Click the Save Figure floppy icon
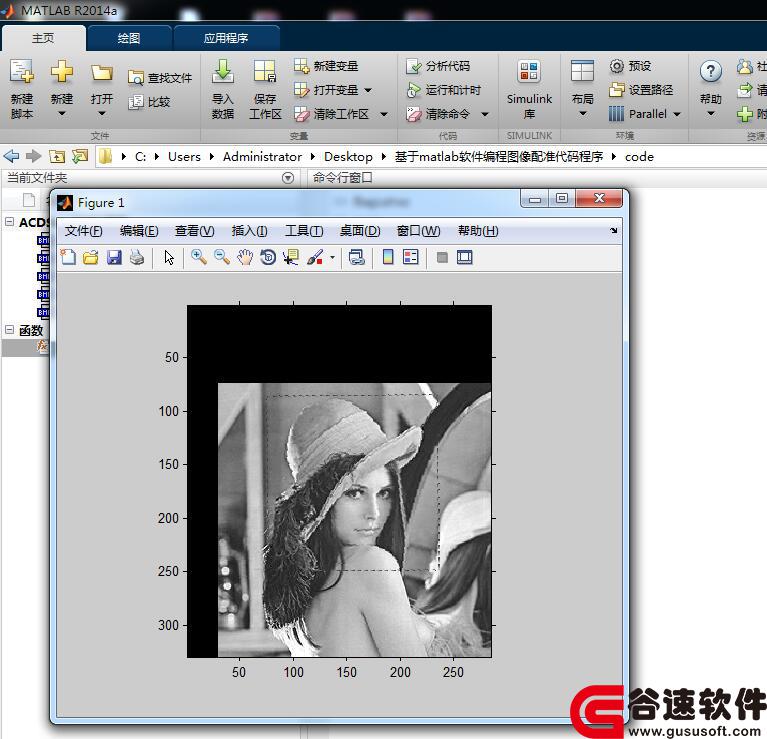 click(114, 257)
